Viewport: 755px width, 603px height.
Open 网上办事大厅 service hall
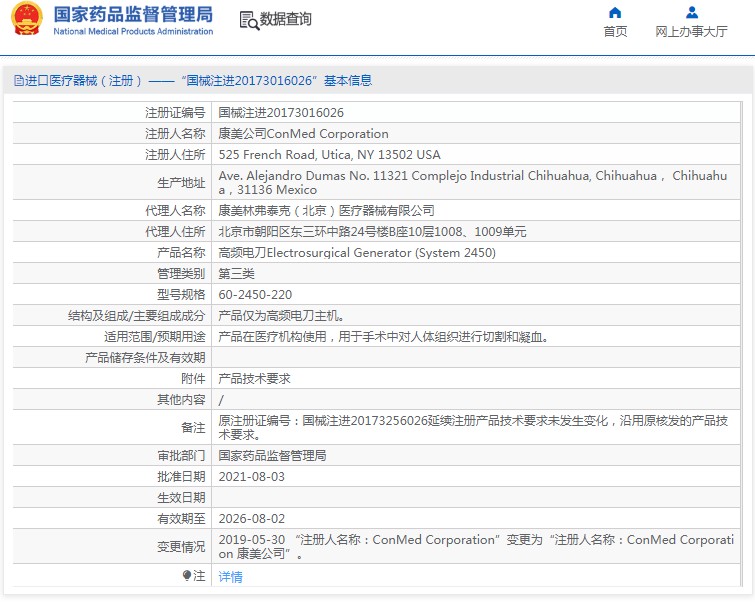691,31
